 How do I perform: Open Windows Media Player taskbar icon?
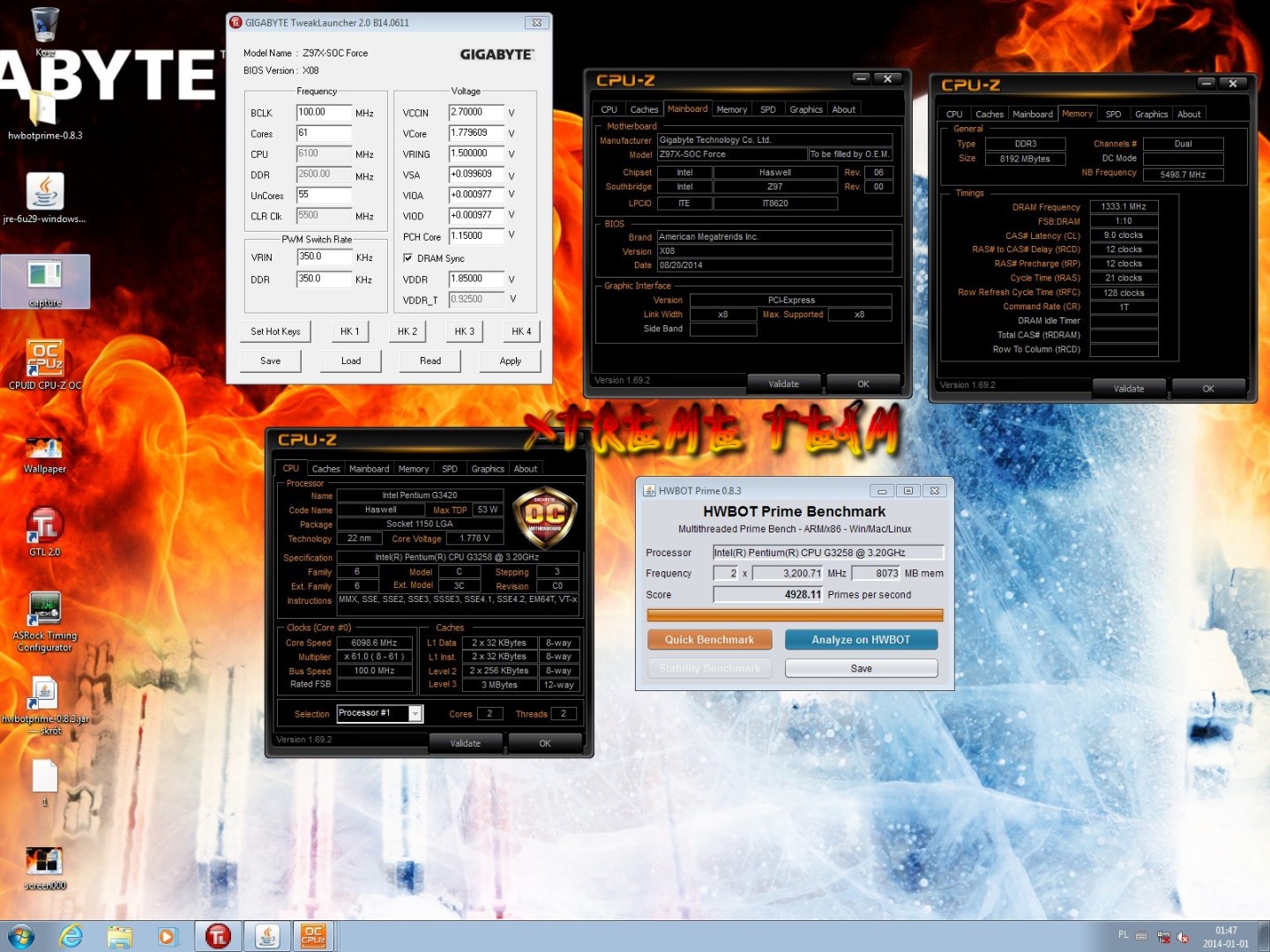[168, 936]
